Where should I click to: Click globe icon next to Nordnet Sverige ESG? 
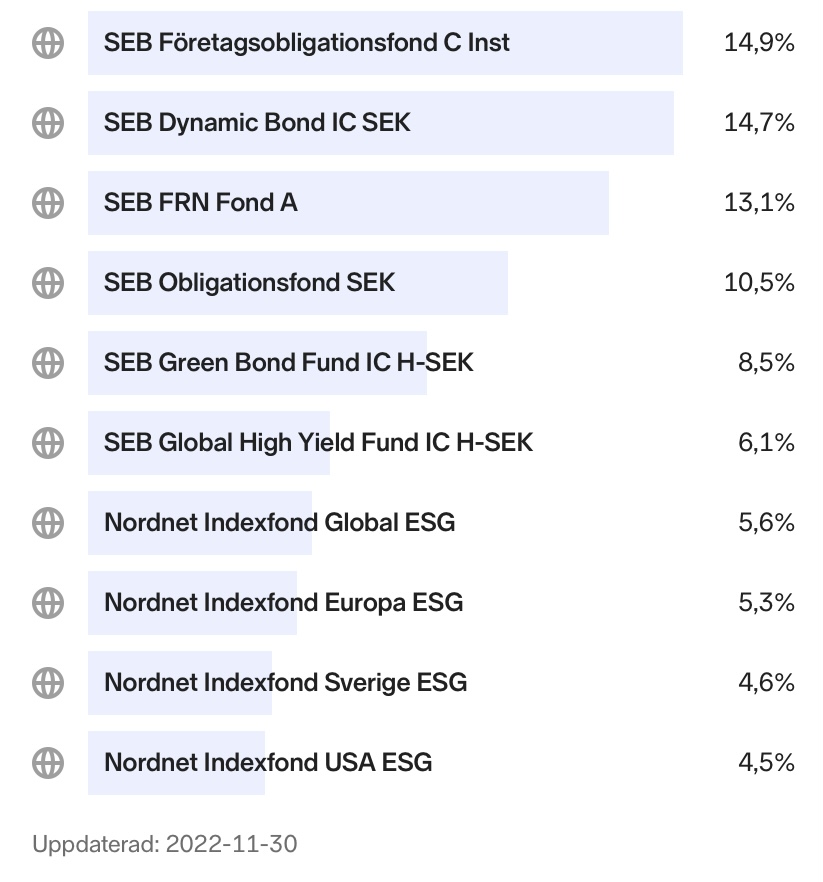(48, 683)
